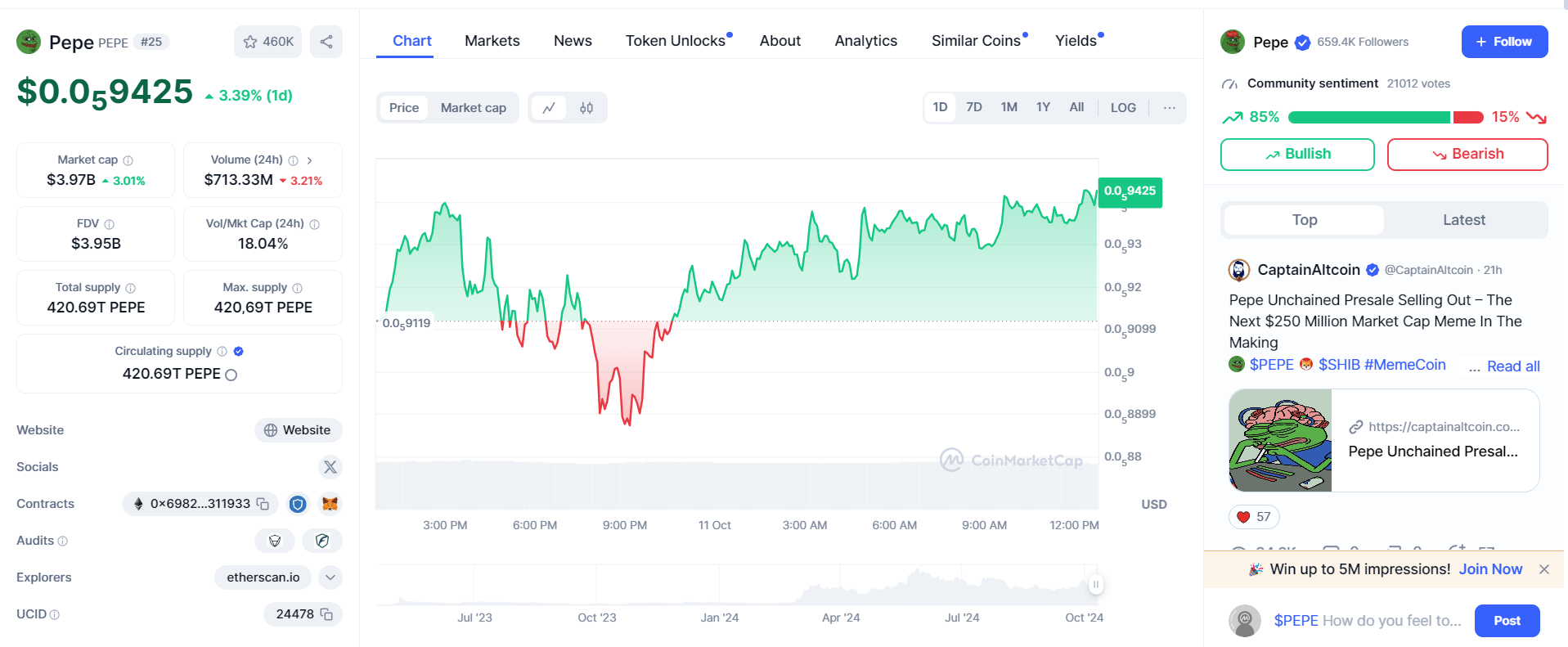Switch to candlestick chart icon
The width and height of the screenshot is (1568, 647).
pyautogui.click(x=586, y=107)
